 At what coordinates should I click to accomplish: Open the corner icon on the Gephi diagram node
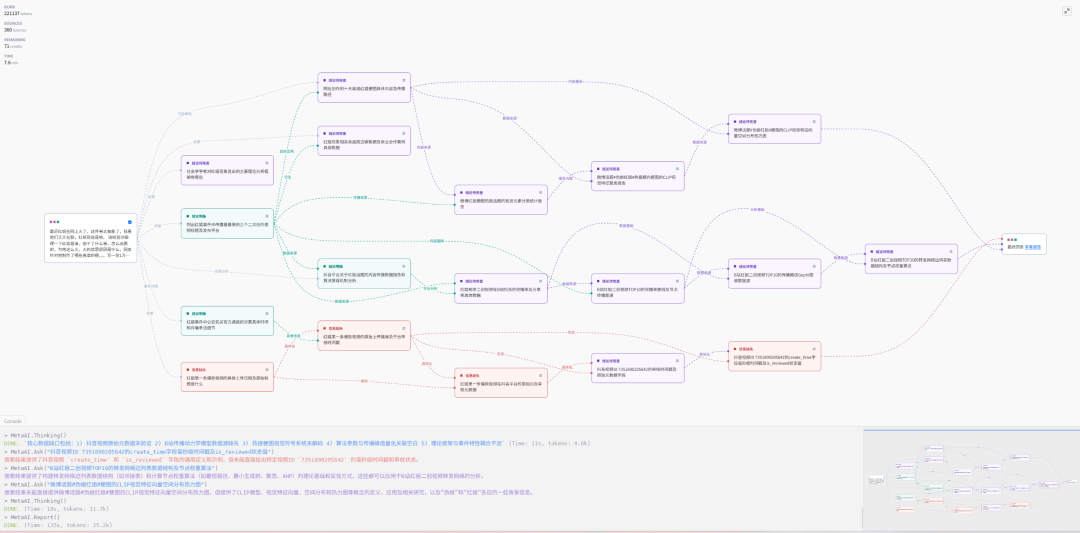coord(815,266)
